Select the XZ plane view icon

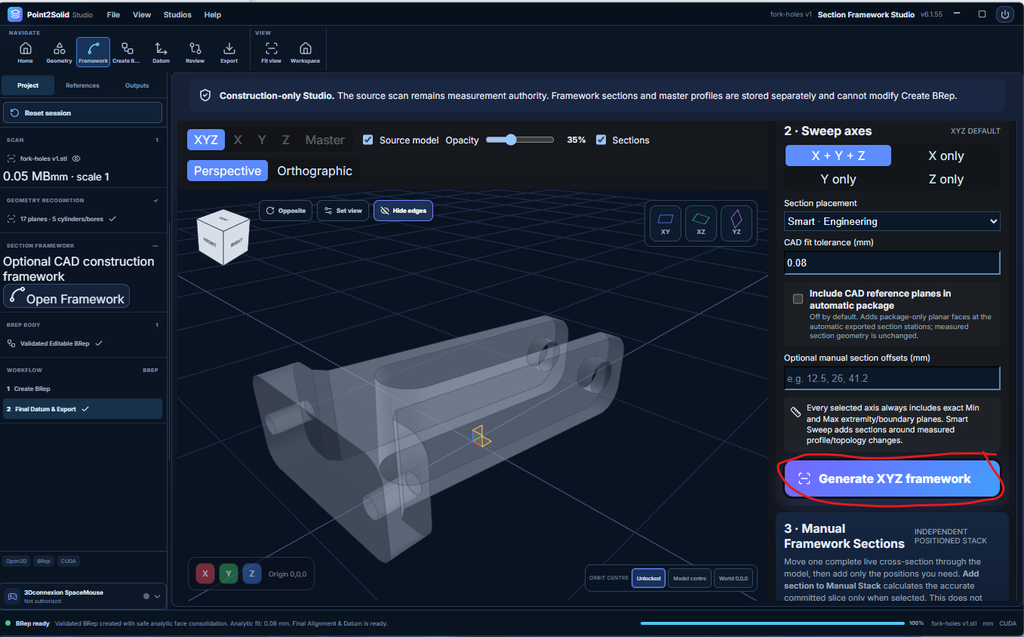701,223
